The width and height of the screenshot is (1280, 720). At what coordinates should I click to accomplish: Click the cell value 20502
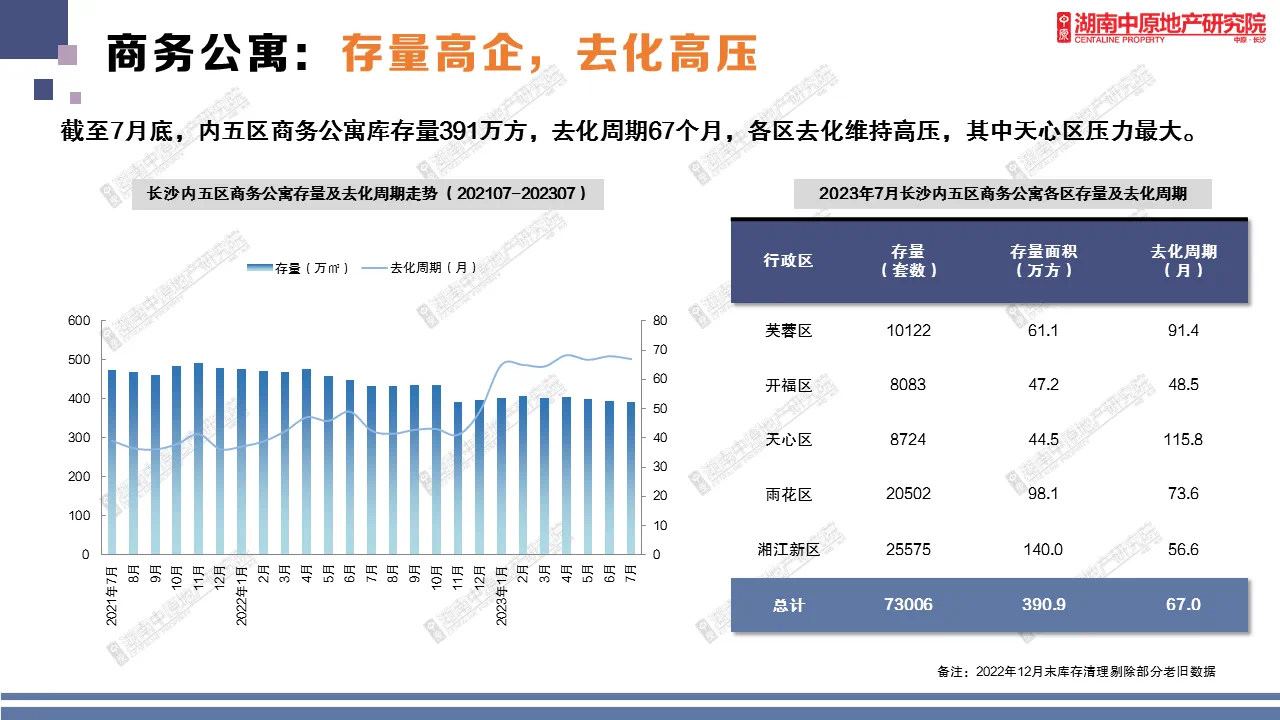909,494
